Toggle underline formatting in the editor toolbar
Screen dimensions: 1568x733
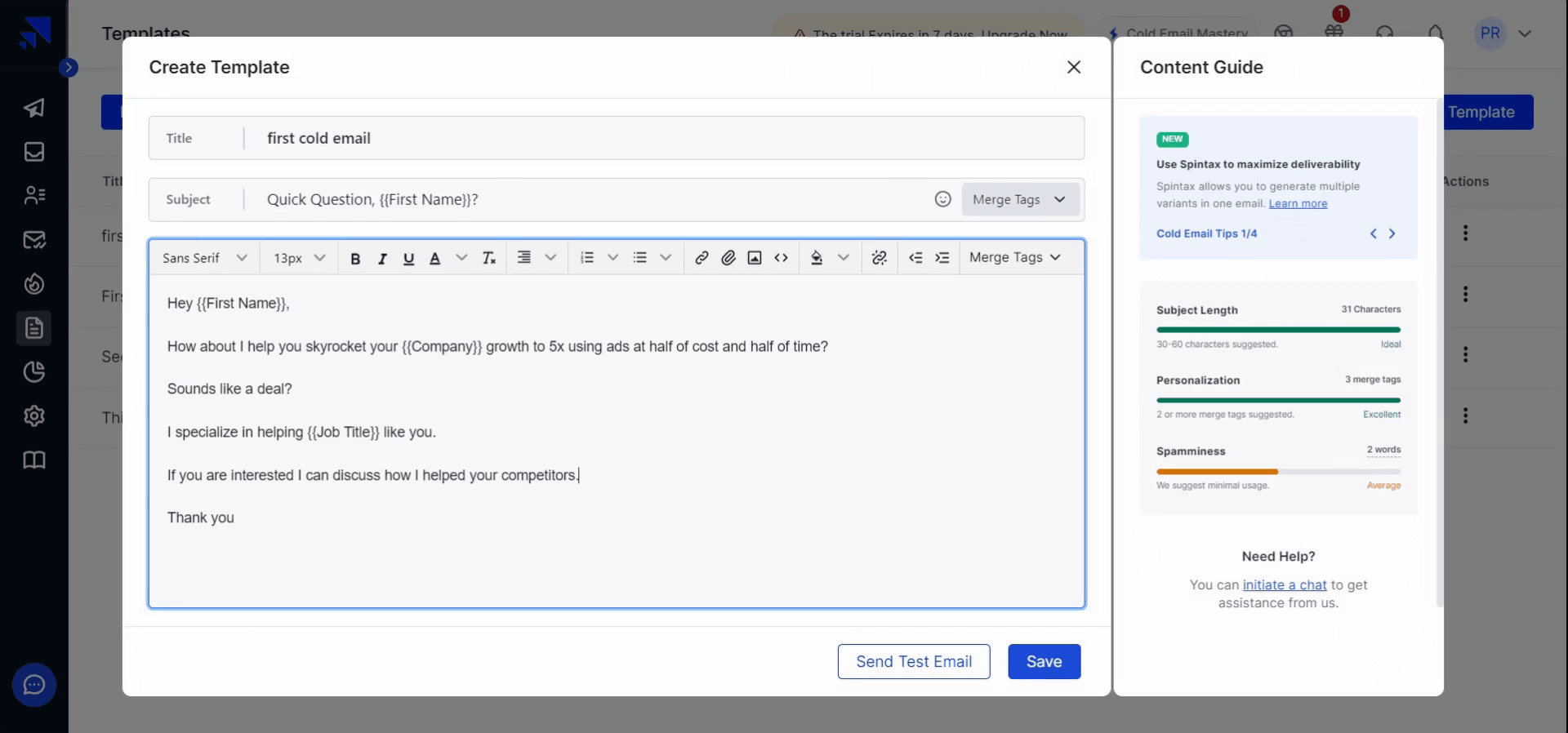408,258
